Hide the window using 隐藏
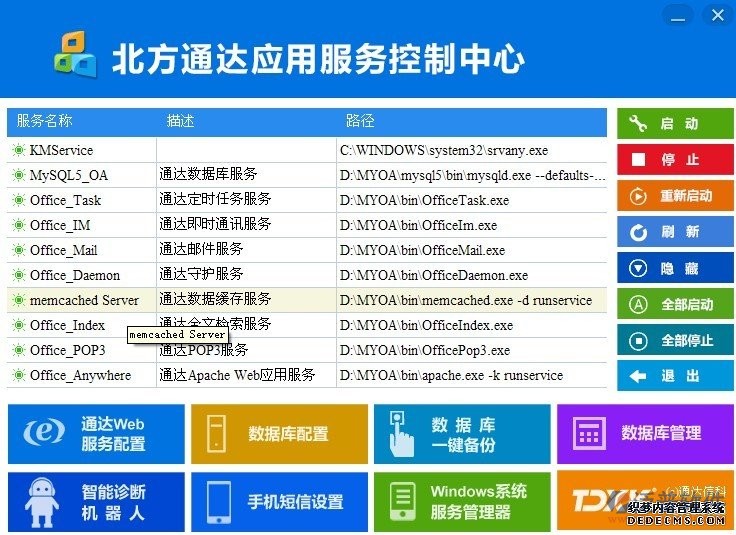Image resolution: width=736 pixels, height=535 pixels. pyautogui.click(x=675, y=268)
